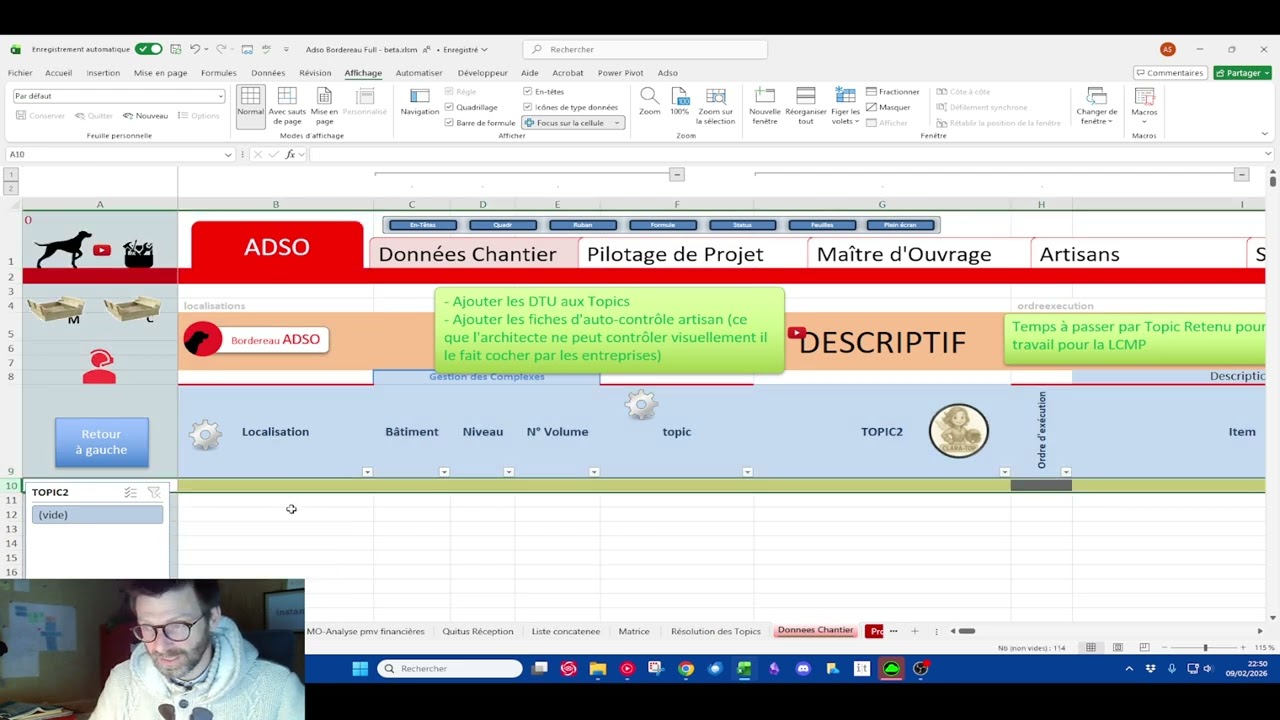The width and height of the screenshot is (1280, 720).
Task: Click Masquer to hide the window
Action: coord(888,107)
